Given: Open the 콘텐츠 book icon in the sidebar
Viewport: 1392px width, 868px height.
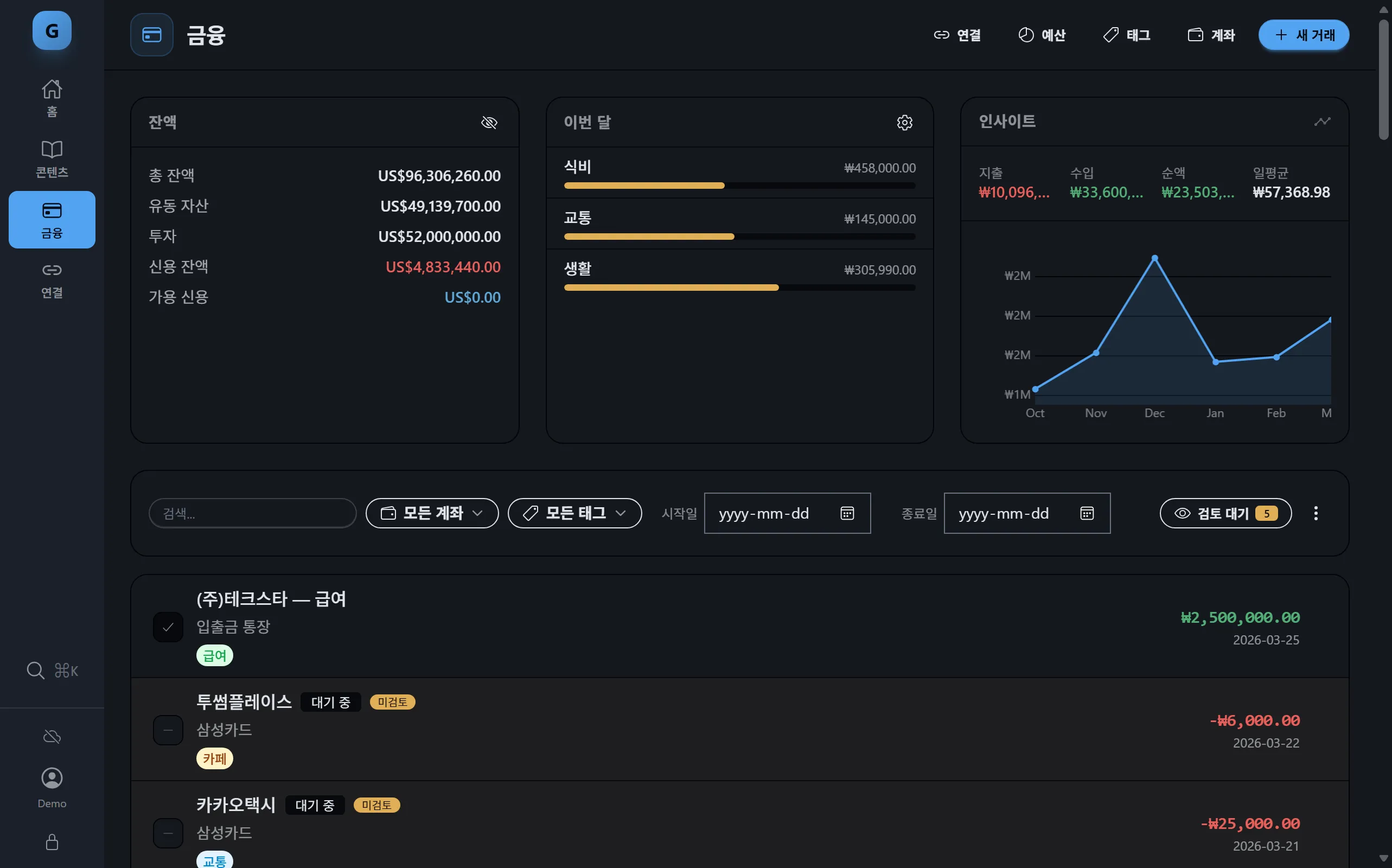Looking at the screenshot, I should click(x=52, y=157).
